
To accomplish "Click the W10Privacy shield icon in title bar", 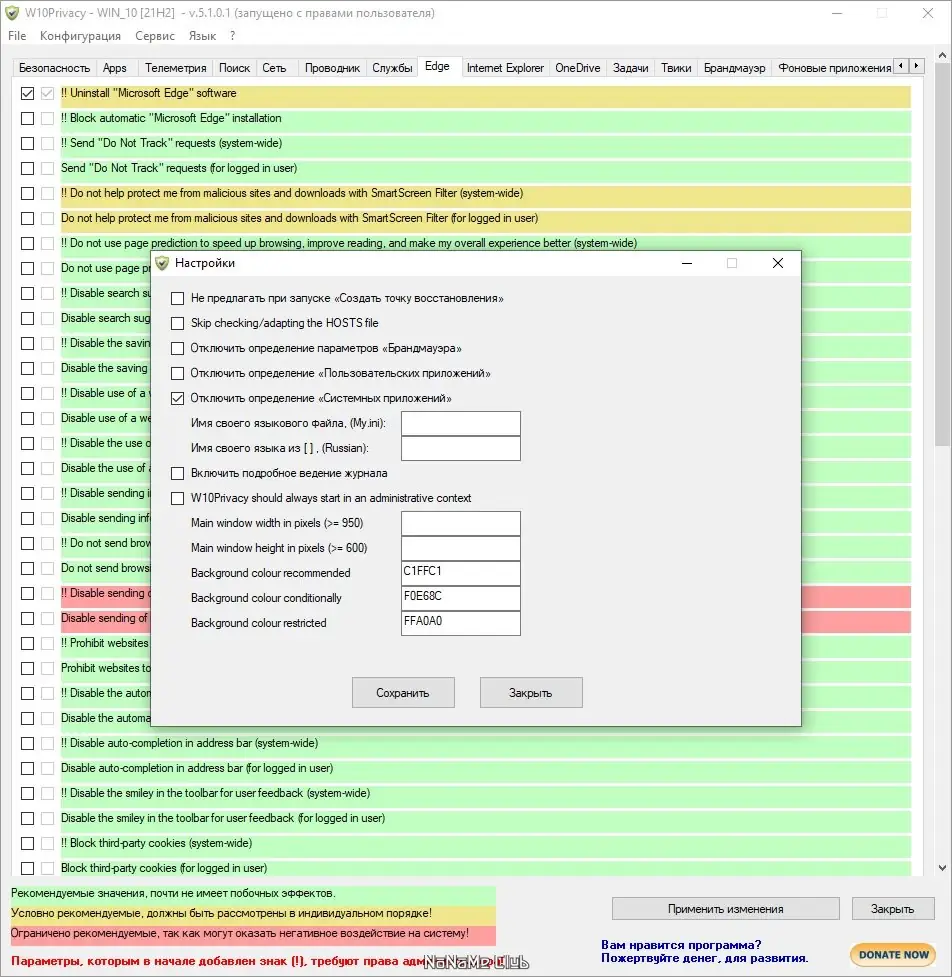I will click(x=12, y=13).
